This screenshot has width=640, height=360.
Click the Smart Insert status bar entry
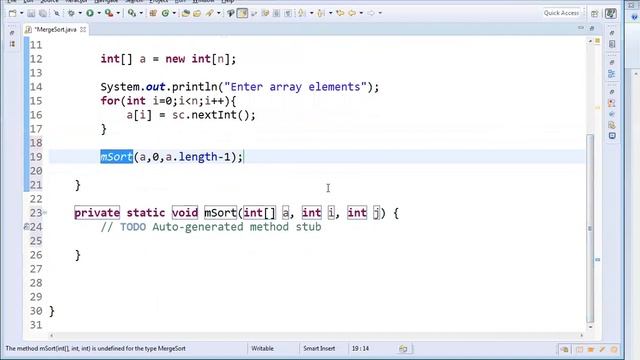[x=319, y=349]
